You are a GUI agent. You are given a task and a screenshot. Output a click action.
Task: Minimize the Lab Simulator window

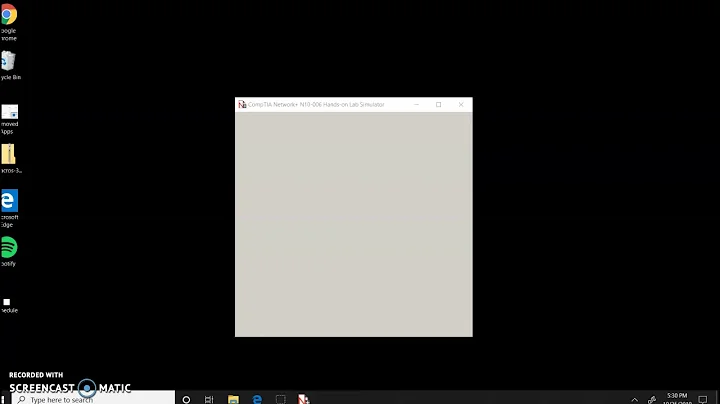pyautogui.click(x=416, y=105)
